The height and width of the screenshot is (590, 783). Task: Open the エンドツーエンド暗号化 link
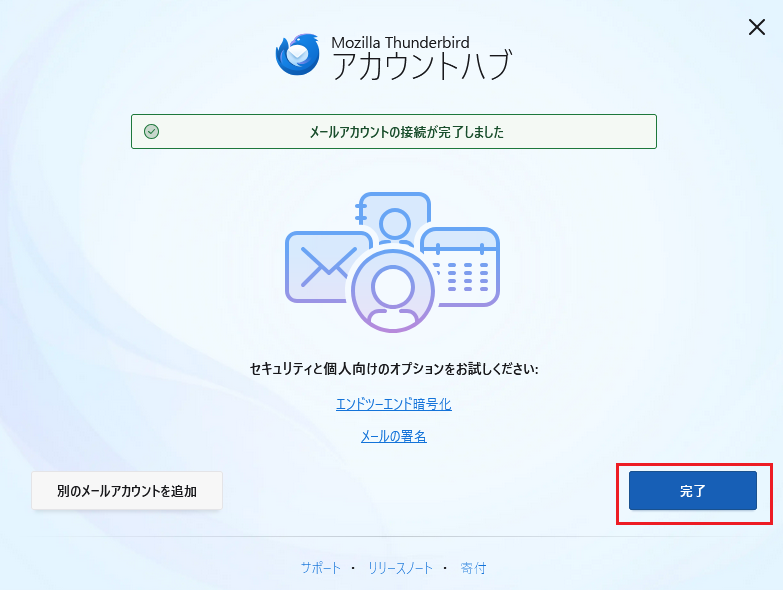coord(393,404)
